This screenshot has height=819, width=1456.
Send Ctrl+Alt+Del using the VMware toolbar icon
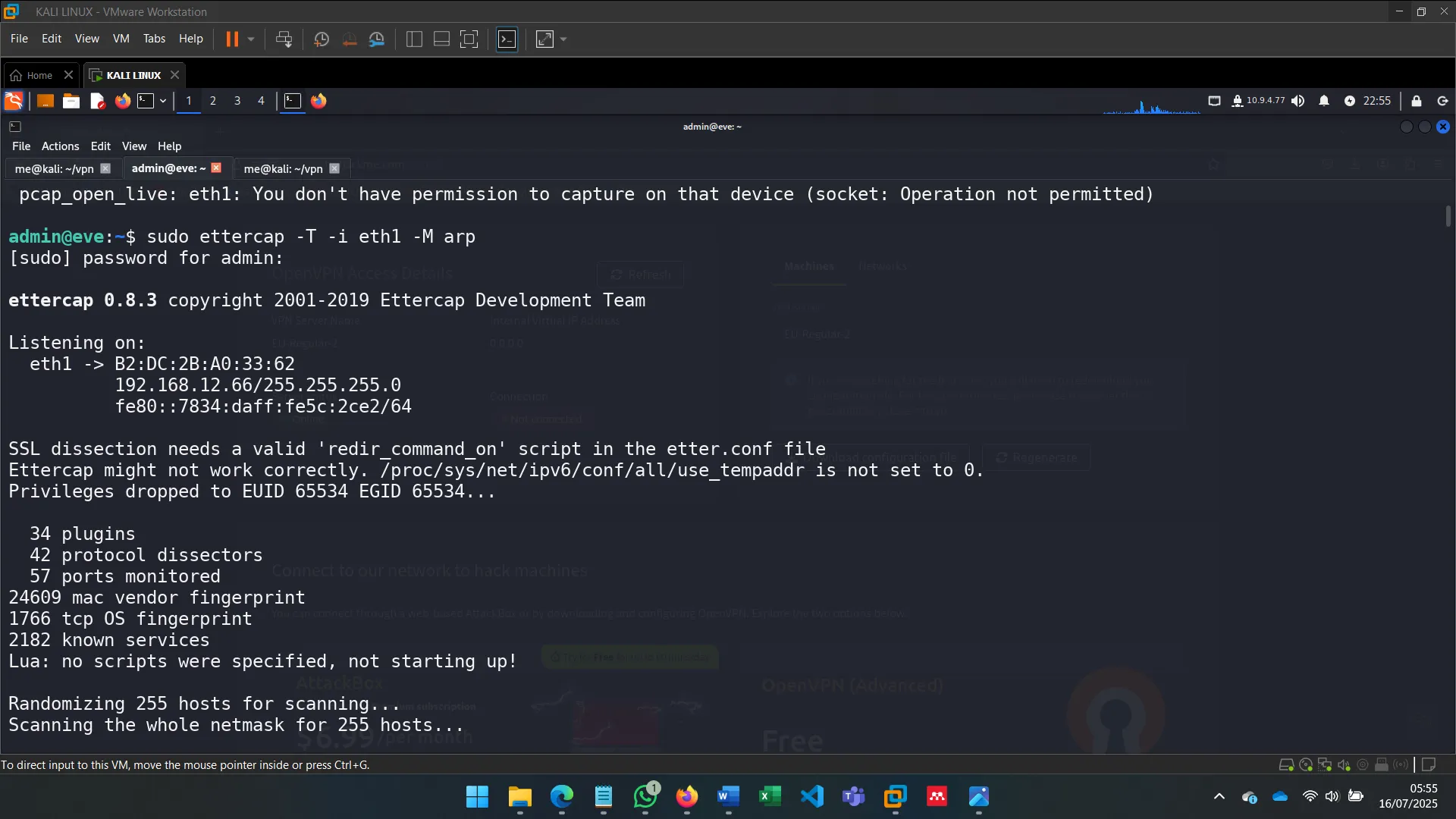click(284, 39)
